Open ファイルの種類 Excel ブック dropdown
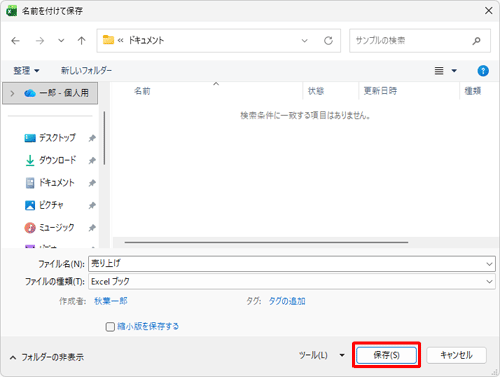500x377 pixels. click(x=292, y=282)
